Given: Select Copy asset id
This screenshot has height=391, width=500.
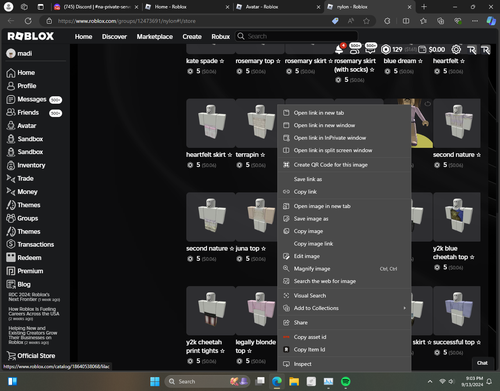Looking at the screenshot, I should pos(344,337).
